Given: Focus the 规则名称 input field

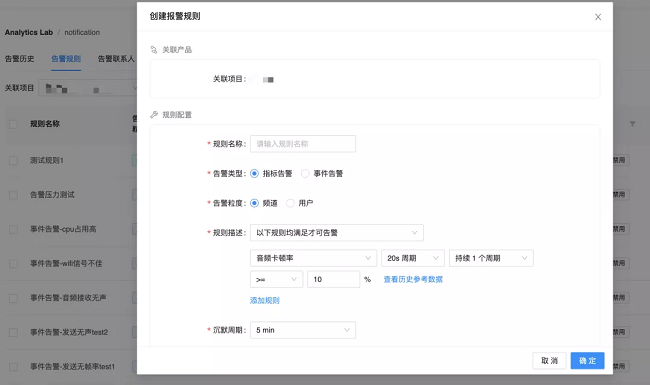Looking at the screenshot, I should (303, 144).
